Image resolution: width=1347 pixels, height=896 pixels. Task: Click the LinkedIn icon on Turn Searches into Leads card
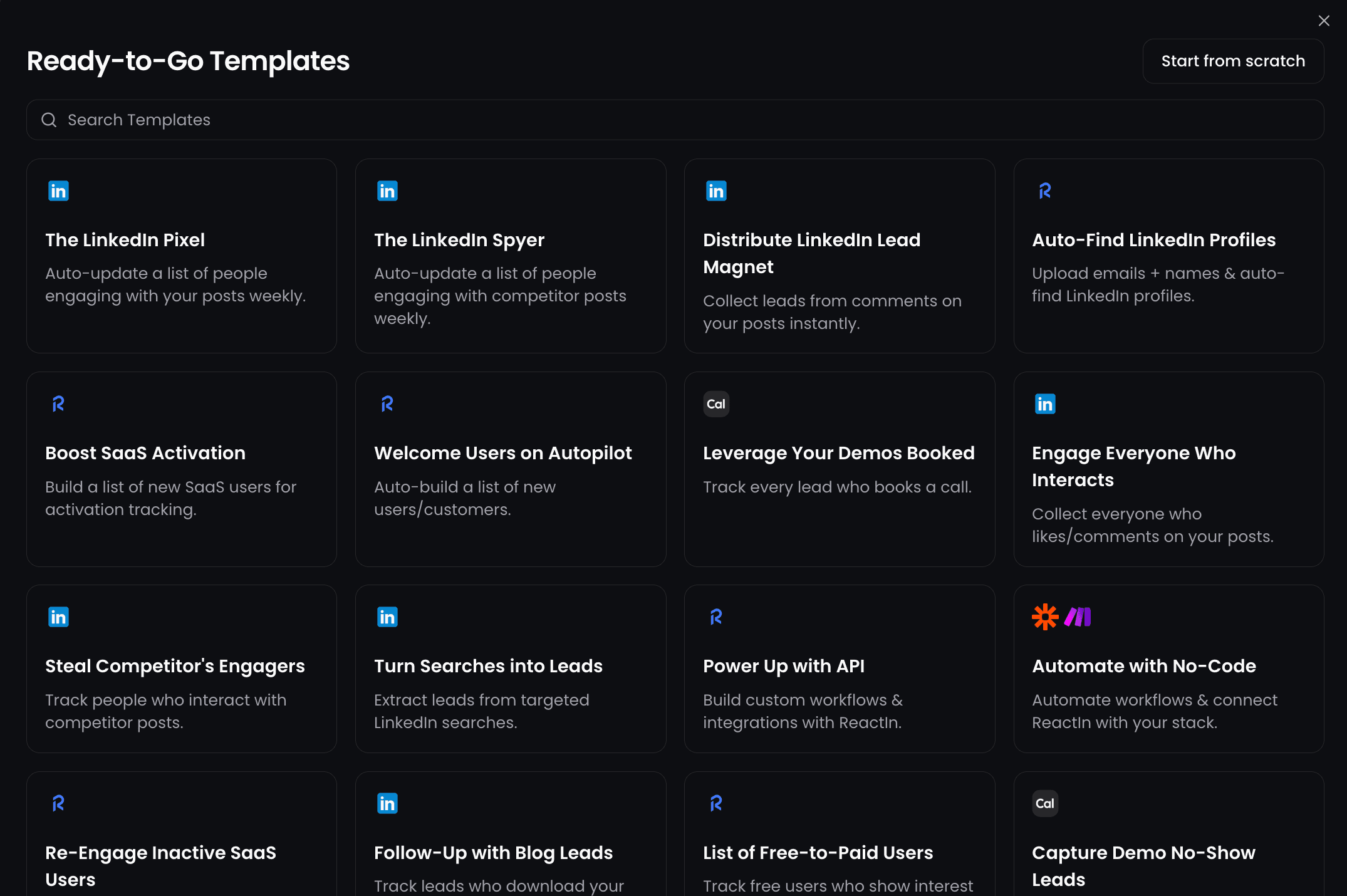click(387, 617)
